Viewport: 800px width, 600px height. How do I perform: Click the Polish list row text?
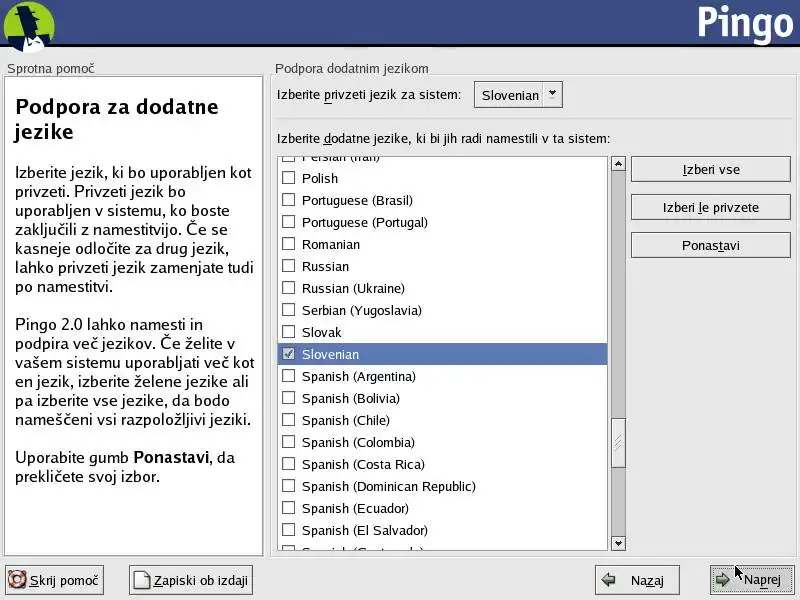[x=320, y=178]
